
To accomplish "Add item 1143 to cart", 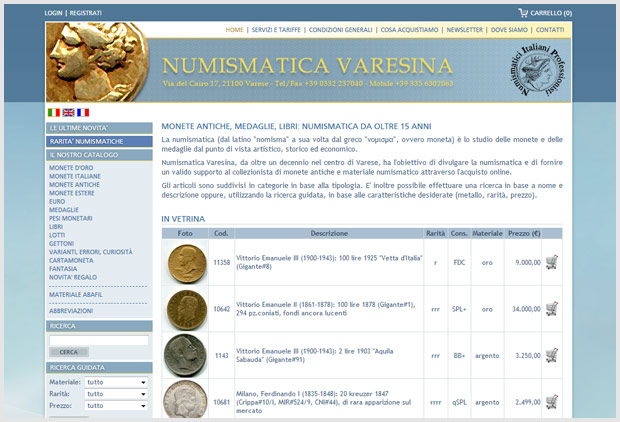I will pyautogui.click(x=552, y=356).
